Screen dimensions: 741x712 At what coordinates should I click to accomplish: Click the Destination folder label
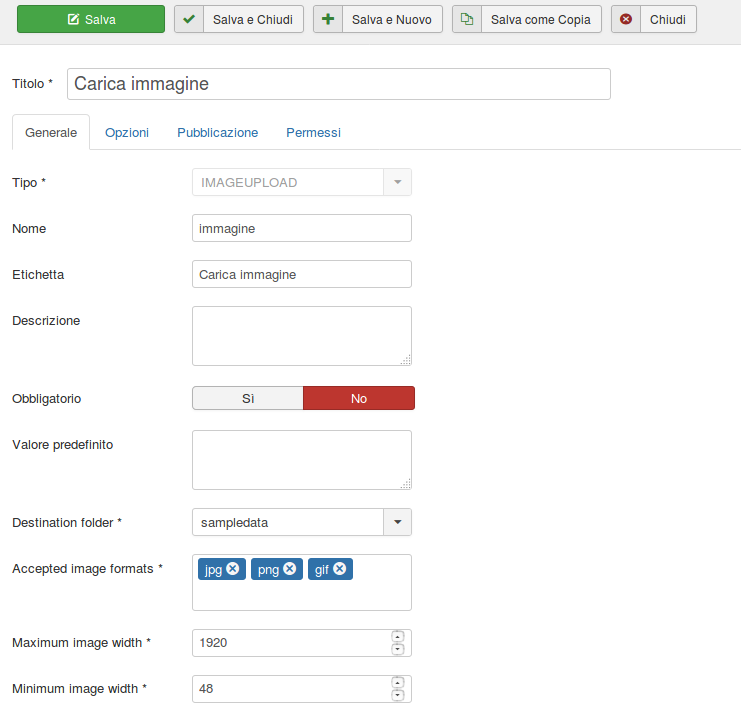67,523
